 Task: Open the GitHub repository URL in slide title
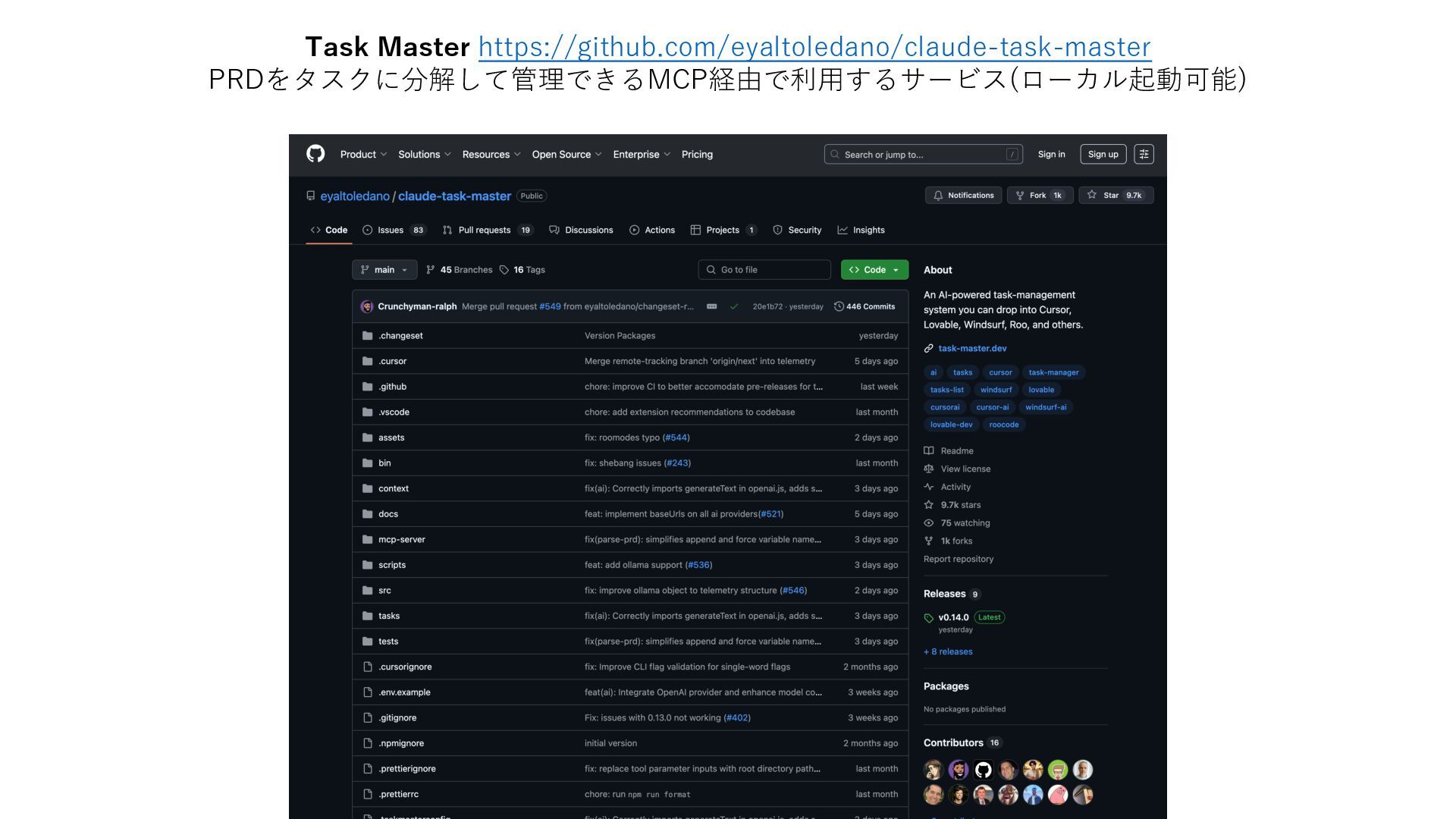point(814,47)
